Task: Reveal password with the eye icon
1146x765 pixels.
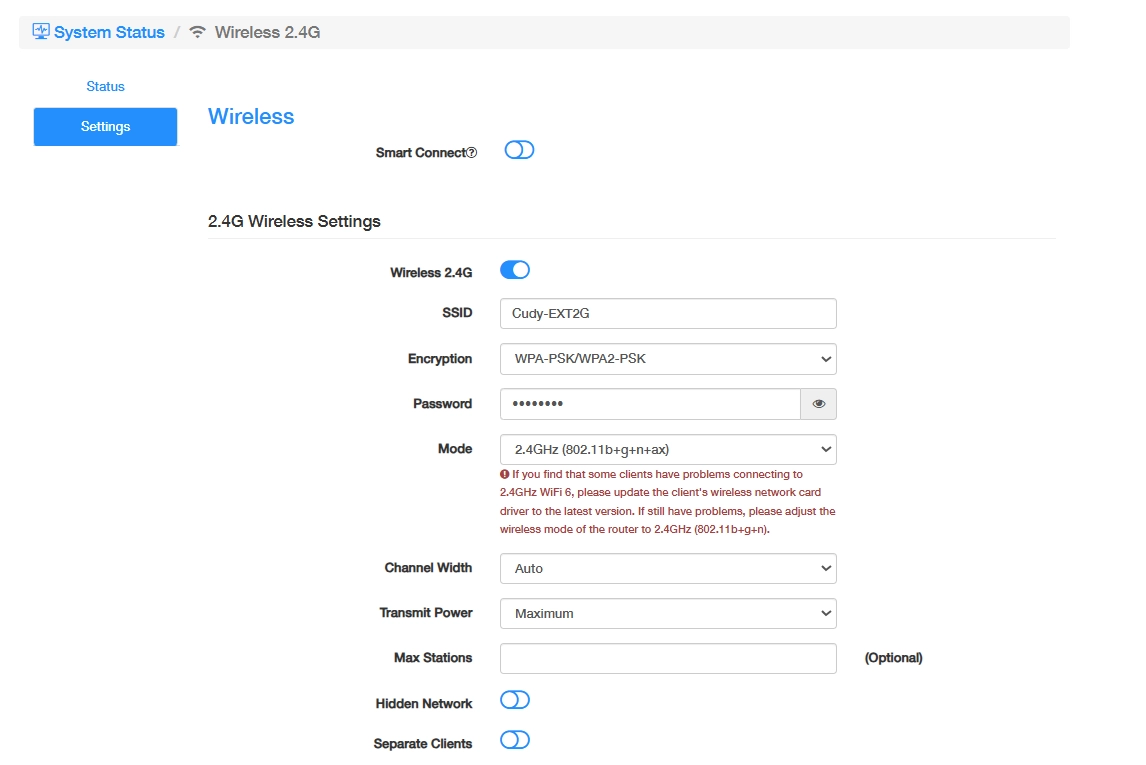Action: [x=819, y=404]
